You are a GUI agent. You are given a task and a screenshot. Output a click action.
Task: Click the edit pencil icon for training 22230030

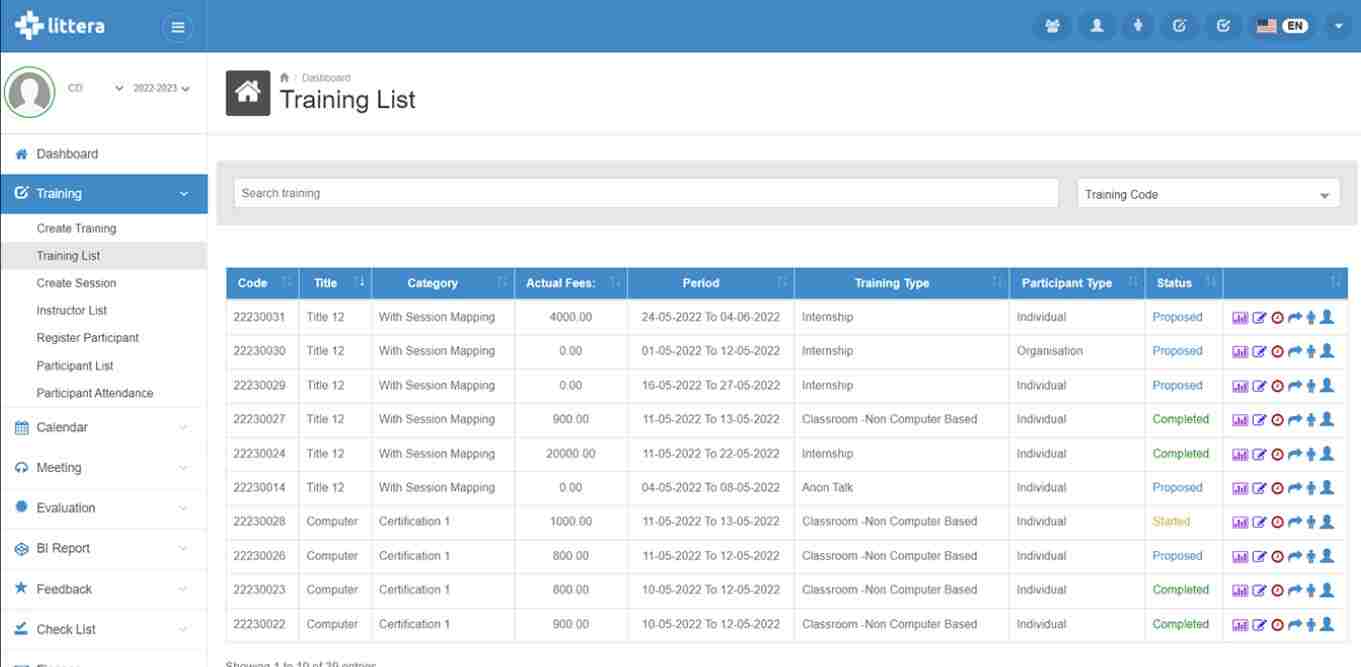click(1260, 352)
